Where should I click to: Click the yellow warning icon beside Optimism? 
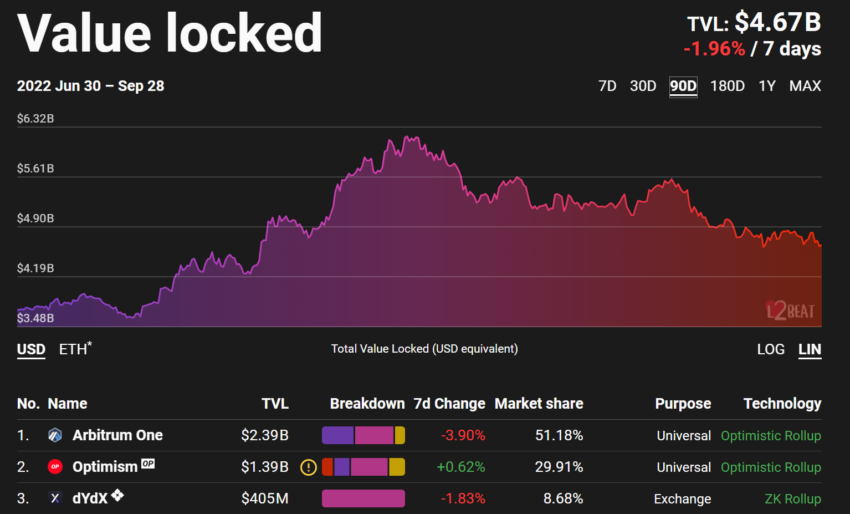[308, 467]
